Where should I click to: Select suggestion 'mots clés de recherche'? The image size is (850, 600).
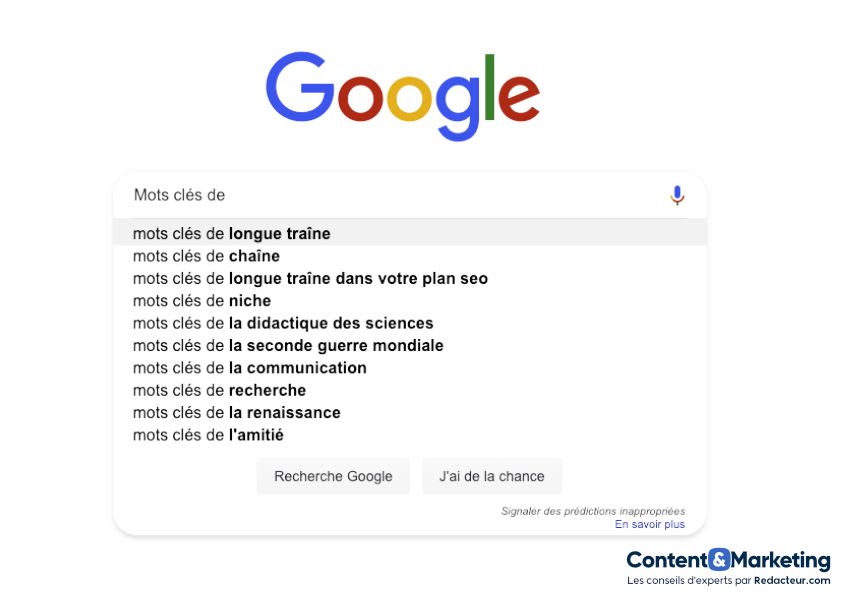219,390
